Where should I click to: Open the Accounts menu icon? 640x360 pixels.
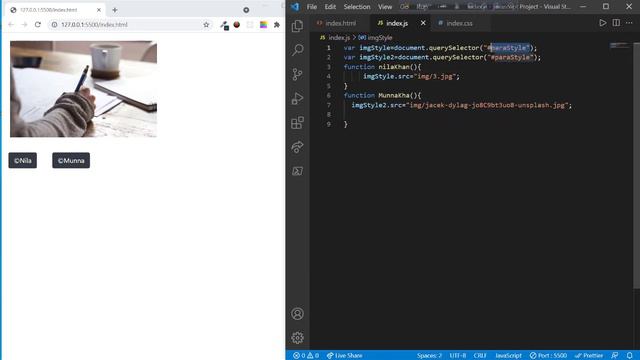click(297, 313)
